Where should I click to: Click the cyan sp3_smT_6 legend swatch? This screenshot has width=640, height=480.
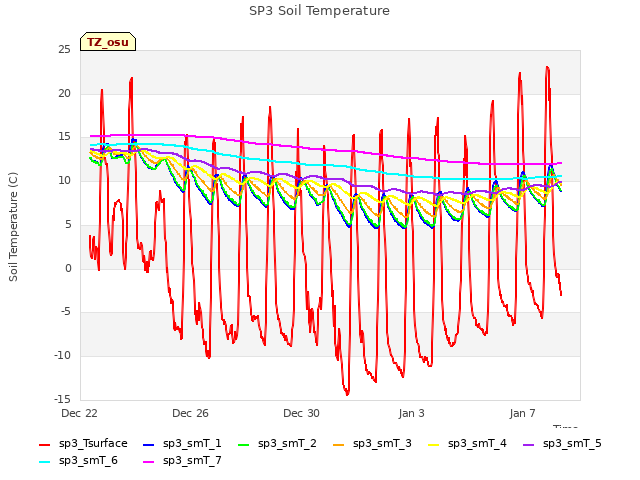[44, 462]
